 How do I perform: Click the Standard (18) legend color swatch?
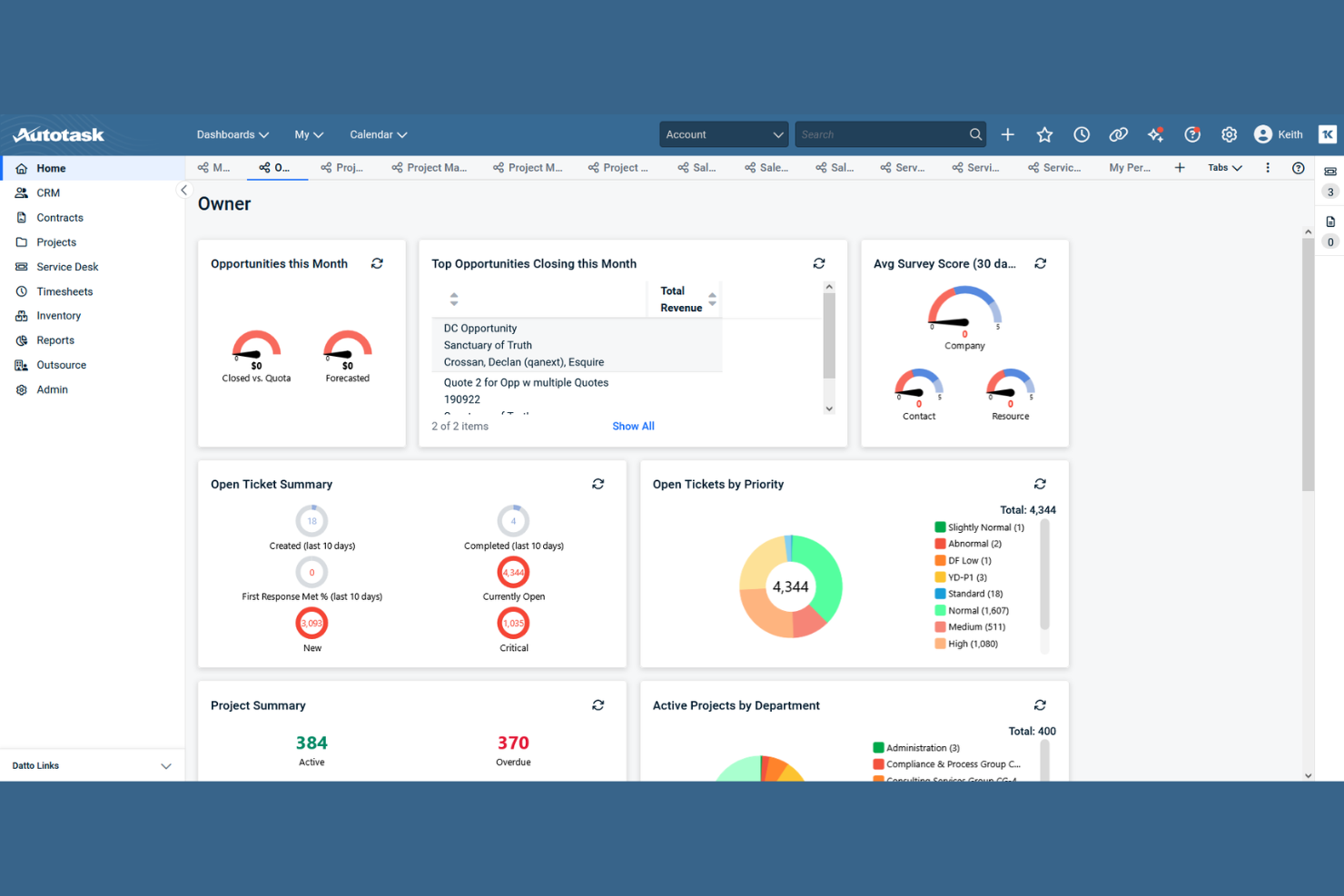tap(940, 594)
